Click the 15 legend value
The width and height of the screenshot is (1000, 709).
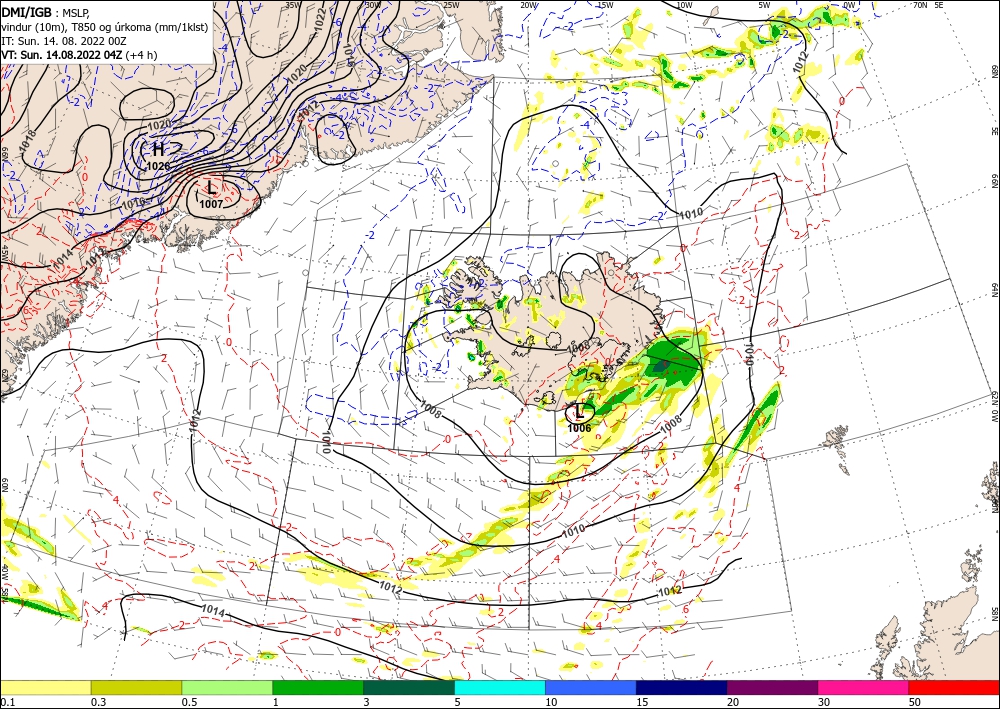tap(642, 702)
